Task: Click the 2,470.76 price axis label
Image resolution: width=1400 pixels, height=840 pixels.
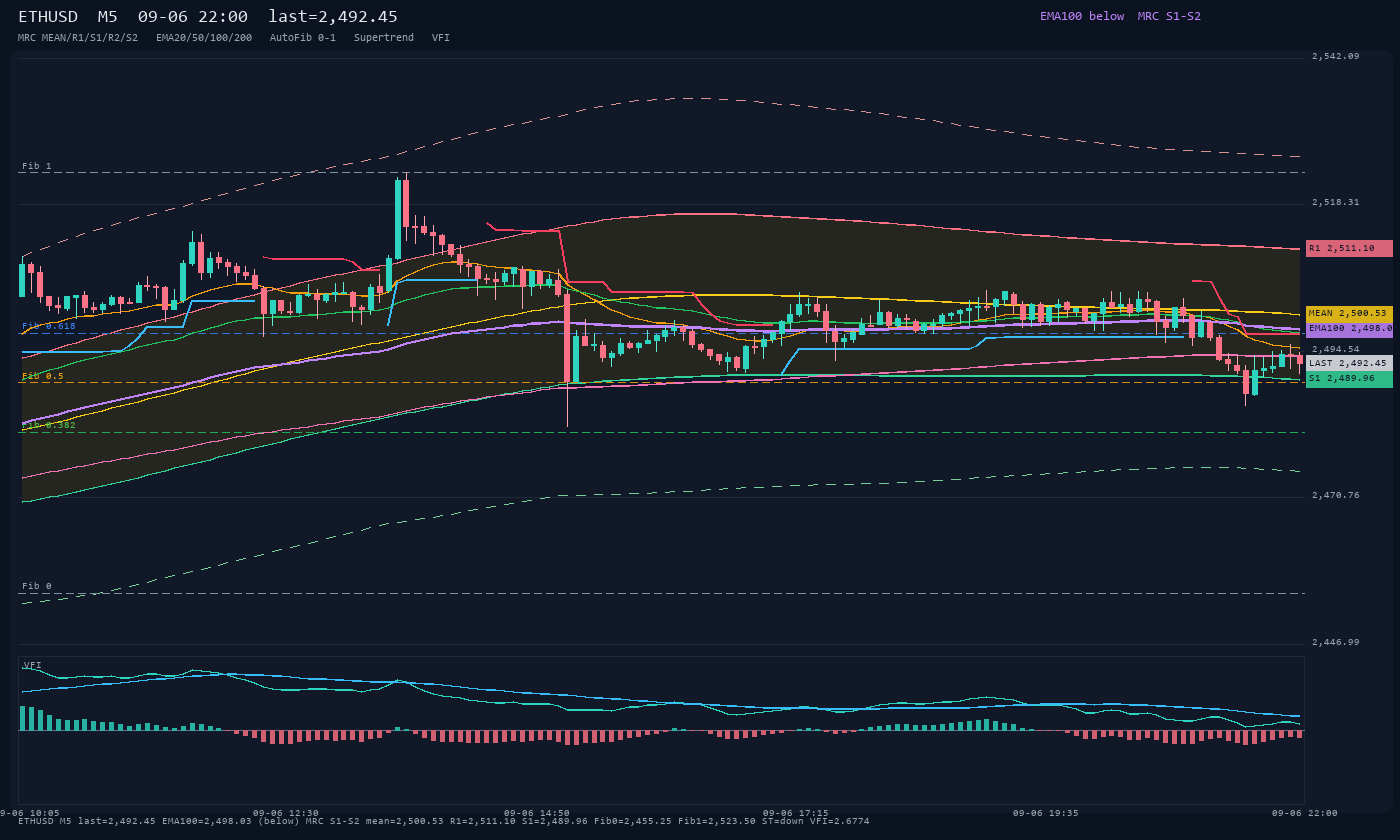Action: pos(1336,495)
